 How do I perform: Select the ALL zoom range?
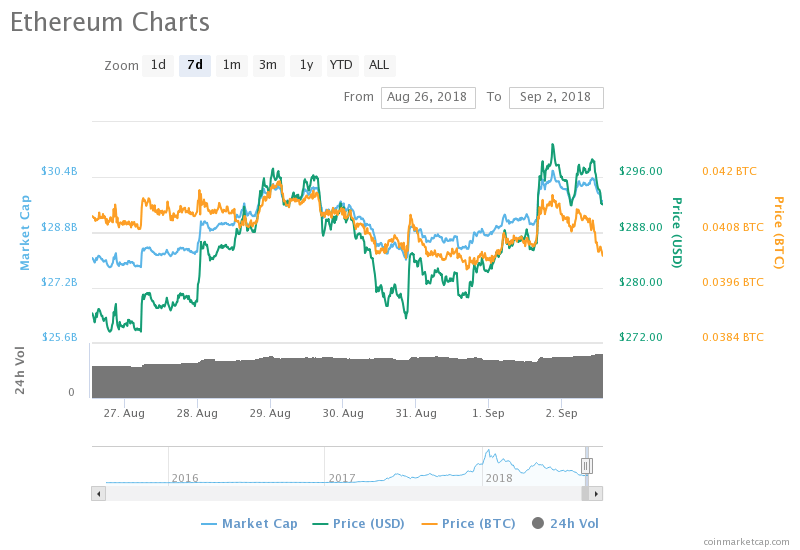380,65
